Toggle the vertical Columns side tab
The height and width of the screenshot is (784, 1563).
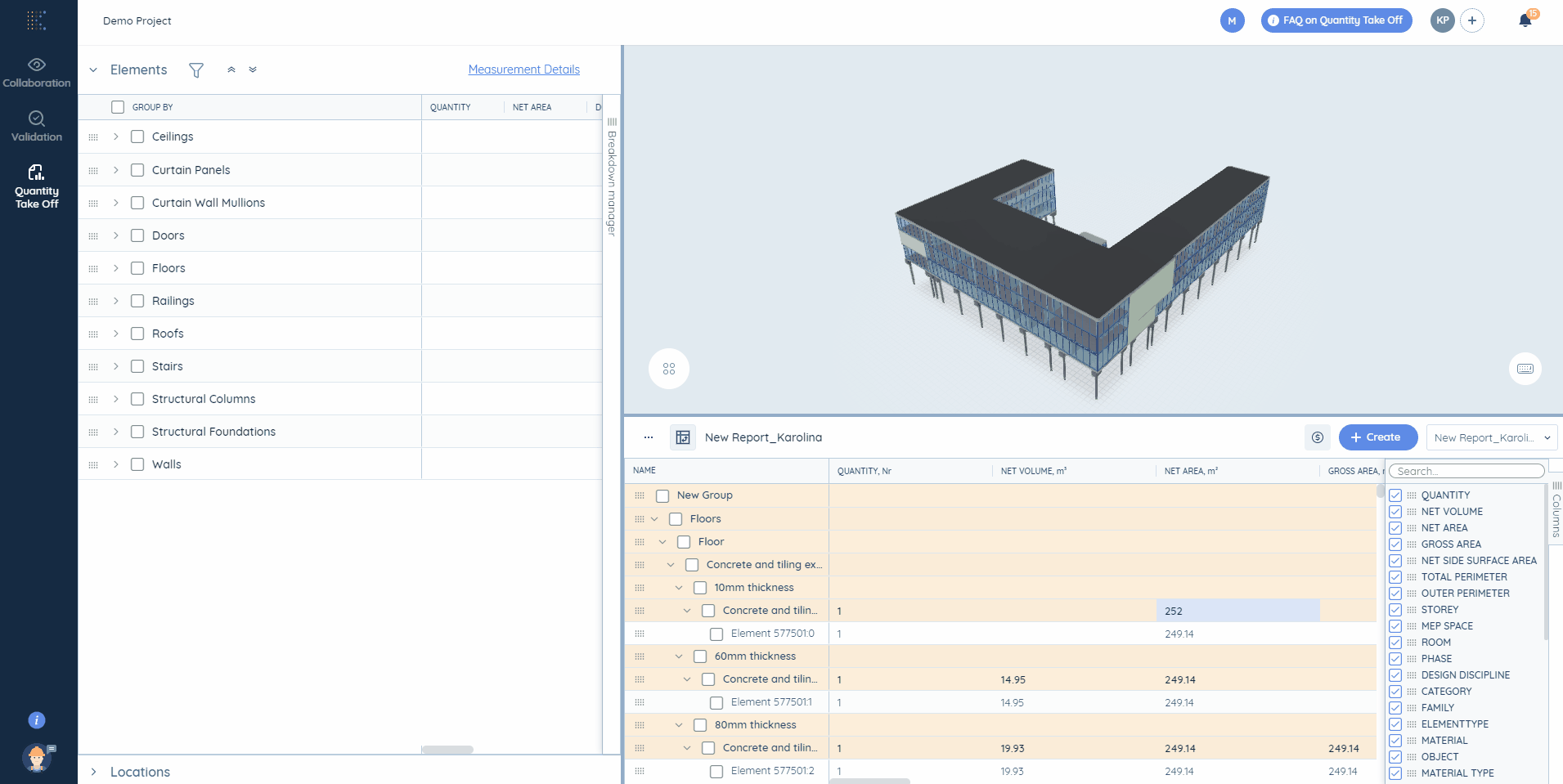click(1556, 508)
